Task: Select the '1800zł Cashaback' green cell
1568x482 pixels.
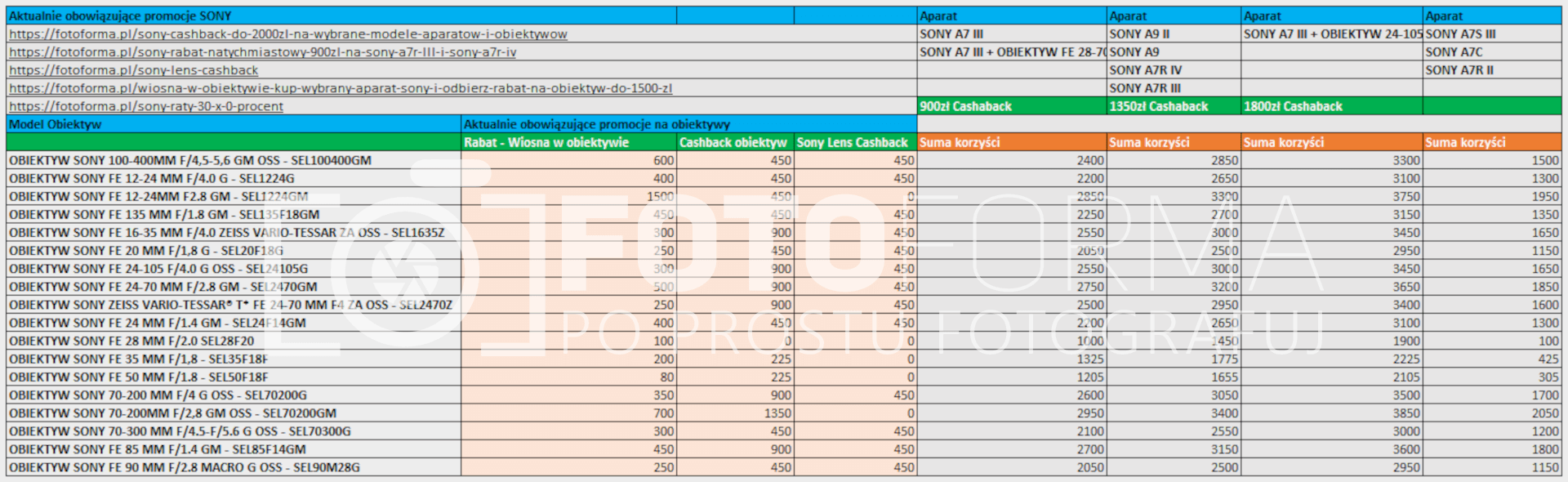Action: 1331,106
